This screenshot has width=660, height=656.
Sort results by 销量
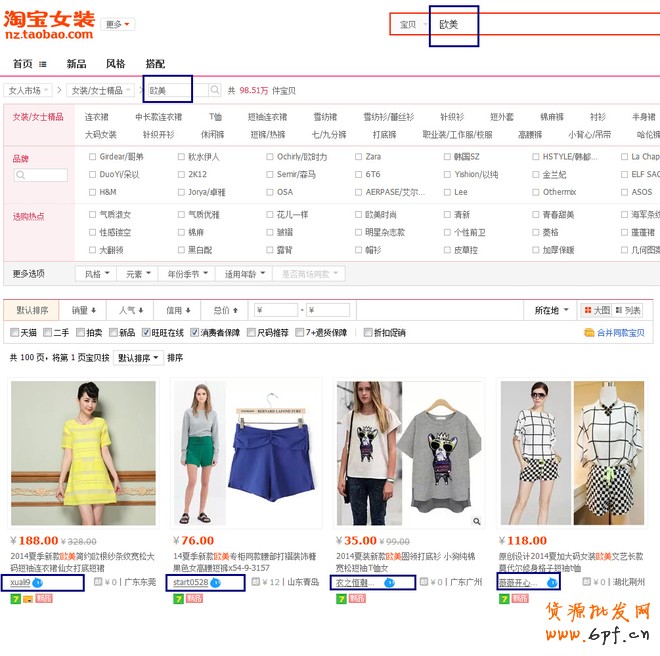pyautogui.click(x=84, y=310)
